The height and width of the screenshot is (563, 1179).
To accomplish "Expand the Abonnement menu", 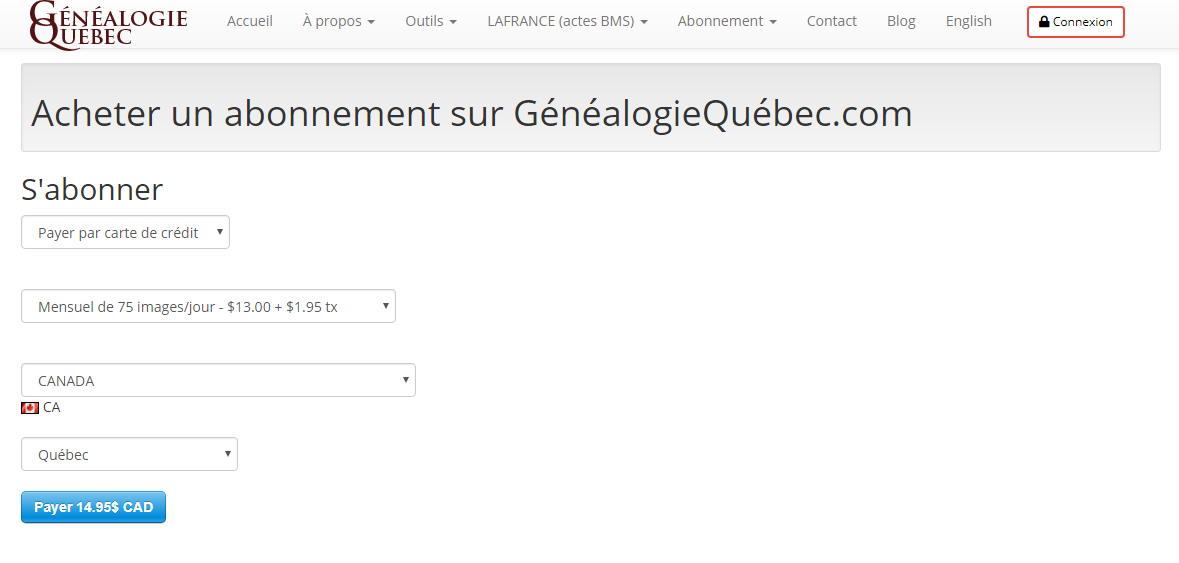I will [x=727, y=21].
